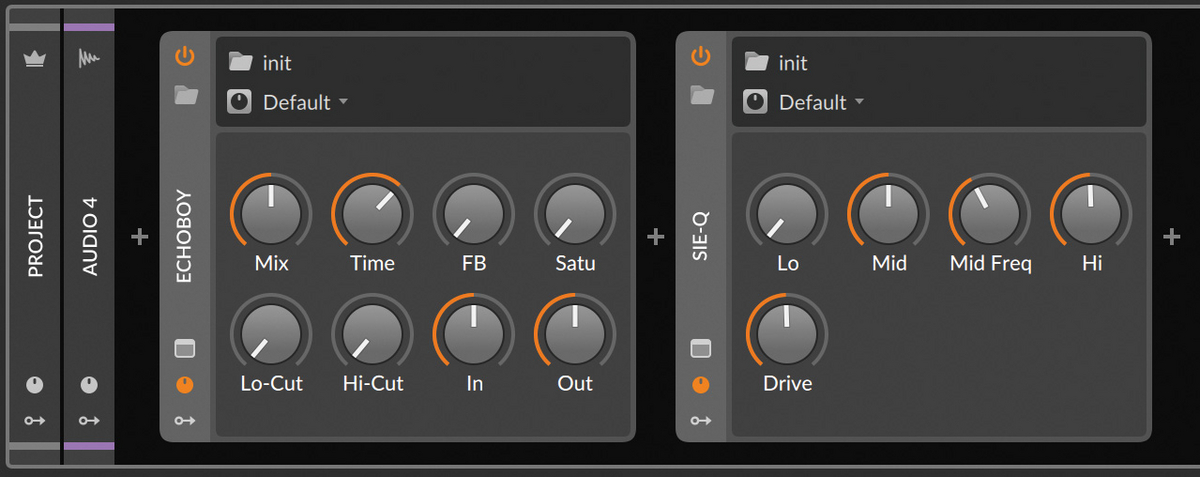The height and width of the screenshot is (477, 1200).
Task: Click the ECHOBOY Lo-Cut knob
Action: coord(271,333)
